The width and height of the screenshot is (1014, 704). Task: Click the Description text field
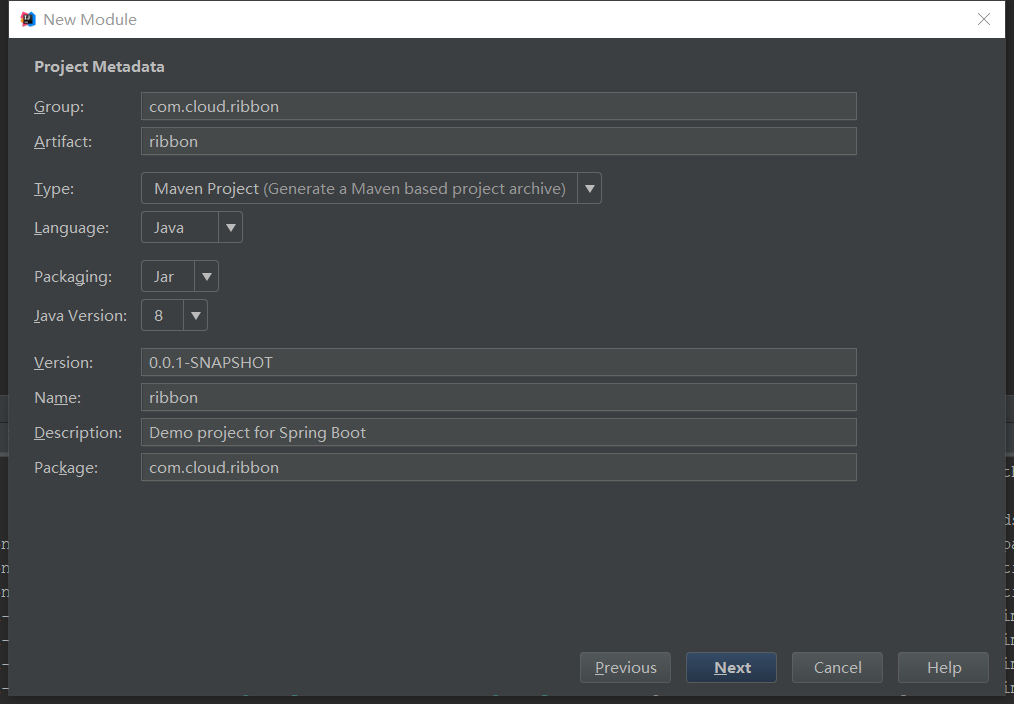[499, 432]
